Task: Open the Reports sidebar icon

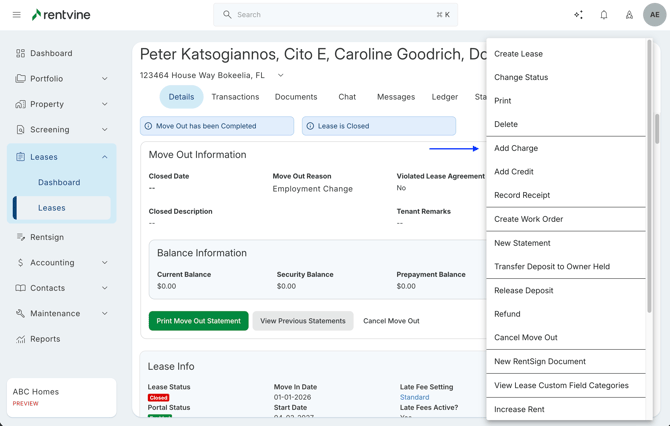Action: coord(20,339)
